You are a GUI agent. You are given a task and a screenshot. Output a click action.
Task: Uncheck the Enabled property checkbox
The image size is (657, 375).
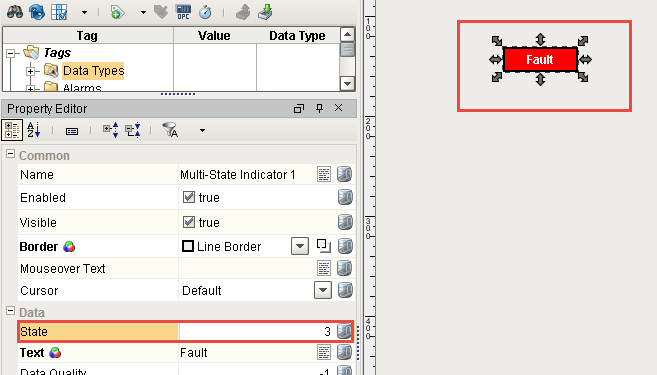189,197
